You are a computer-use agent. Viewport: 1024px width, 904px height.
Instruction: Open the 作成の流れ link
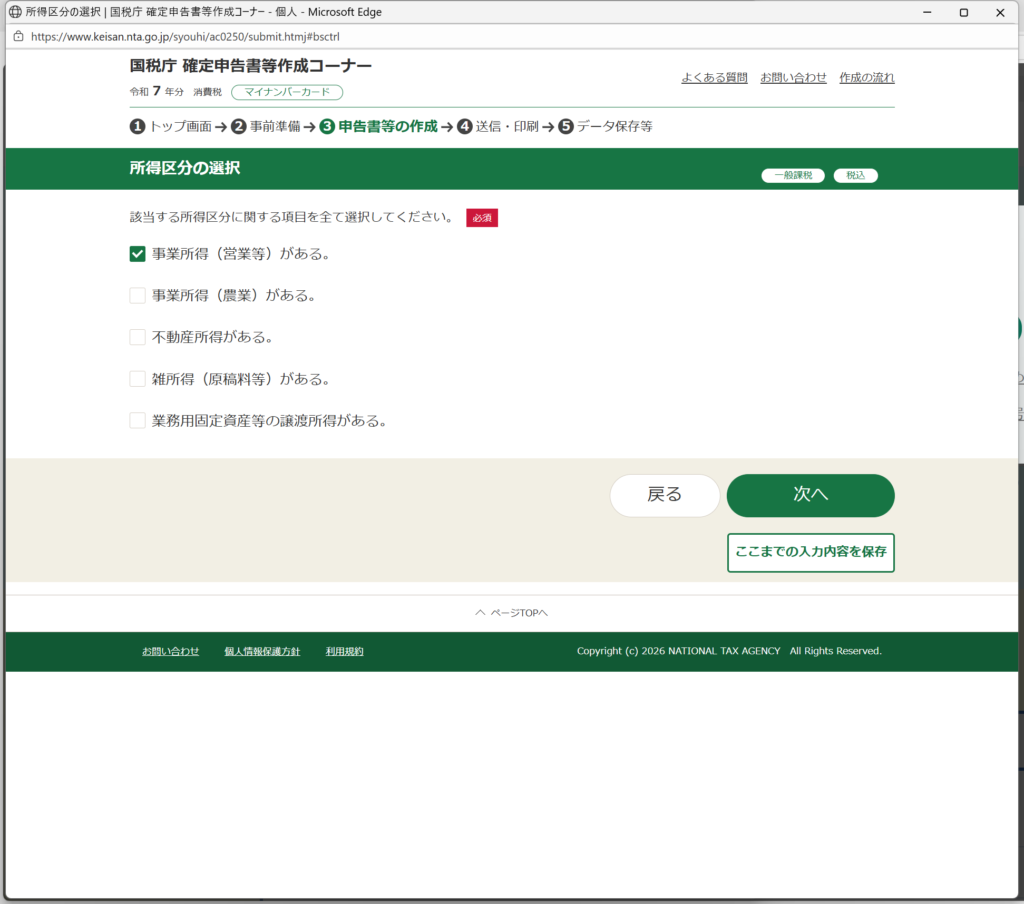point(866,78)
